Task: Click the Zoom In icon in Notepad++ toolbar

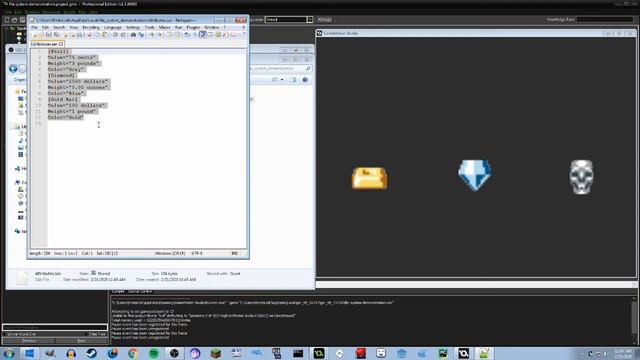Action: 151,35
